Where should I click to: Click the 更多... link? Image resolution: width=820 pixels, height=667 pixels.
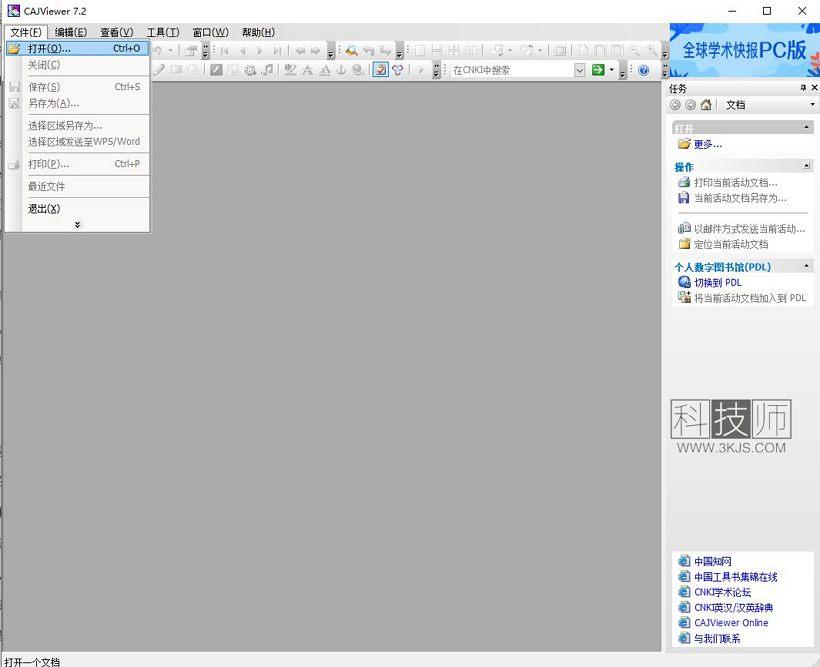coord(708,144)
